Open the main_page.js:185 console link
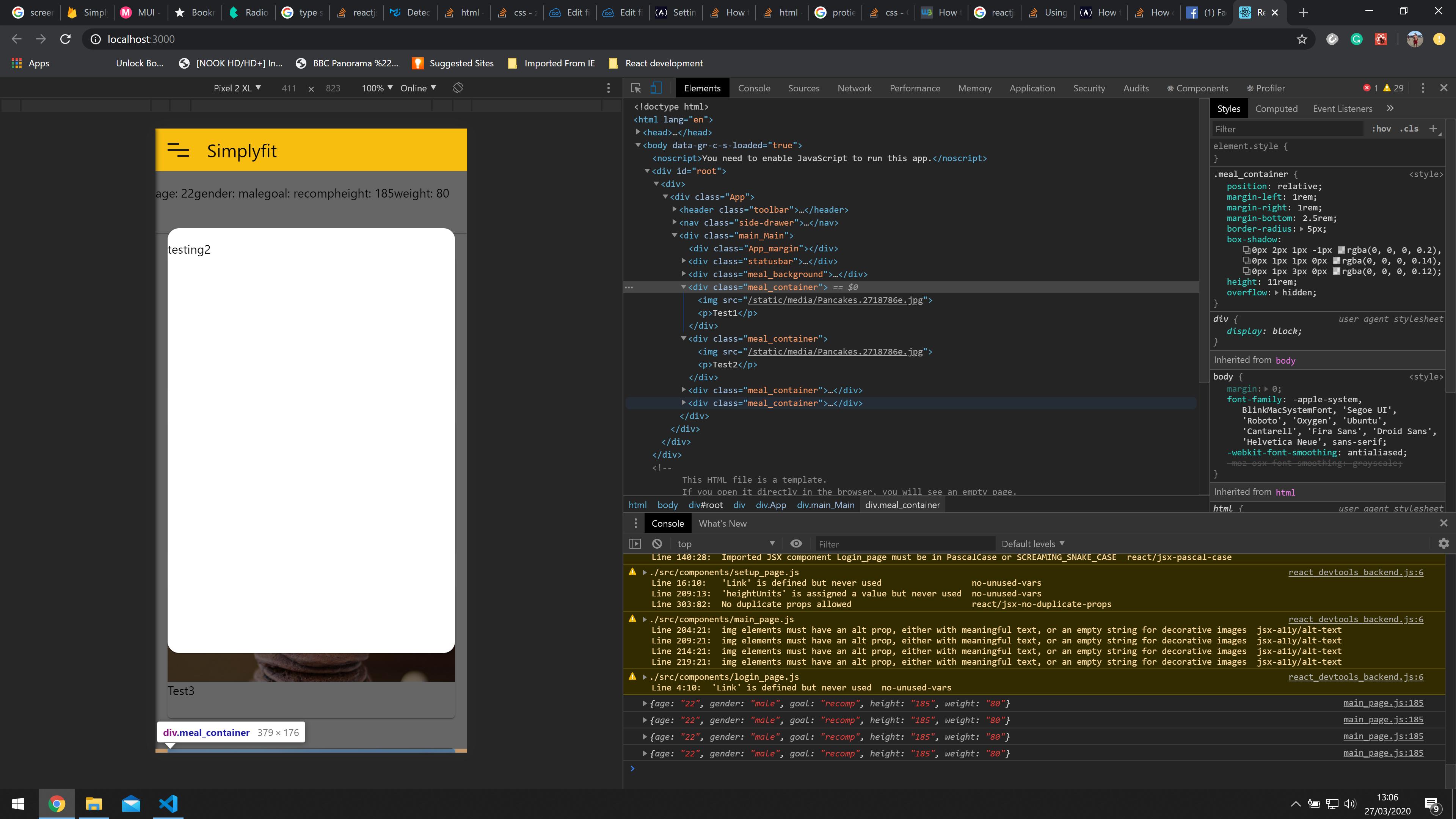This screenshot has width=1456, height=819. [1383, 703]
